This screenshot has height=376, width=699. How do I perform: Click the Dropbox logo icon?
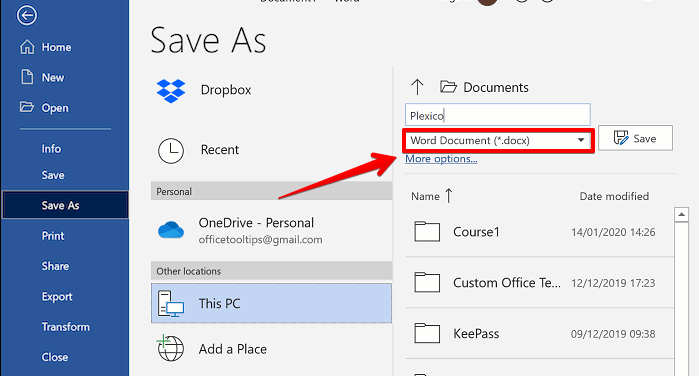[171, 91]
